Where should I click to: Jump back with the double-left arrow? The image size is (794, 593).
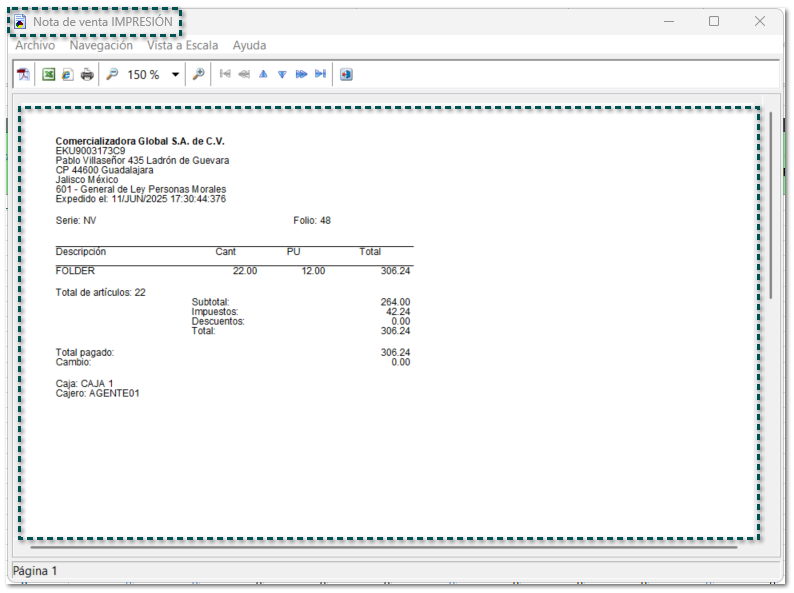[244, 75]
